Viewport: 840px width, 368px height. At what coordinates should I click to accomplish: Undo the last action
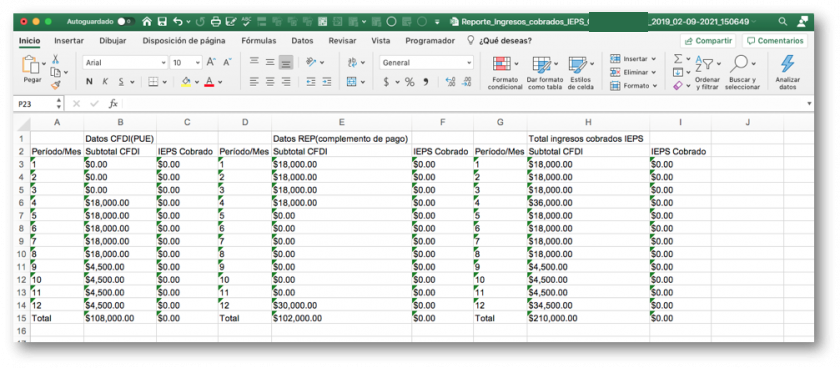[177, 22]
